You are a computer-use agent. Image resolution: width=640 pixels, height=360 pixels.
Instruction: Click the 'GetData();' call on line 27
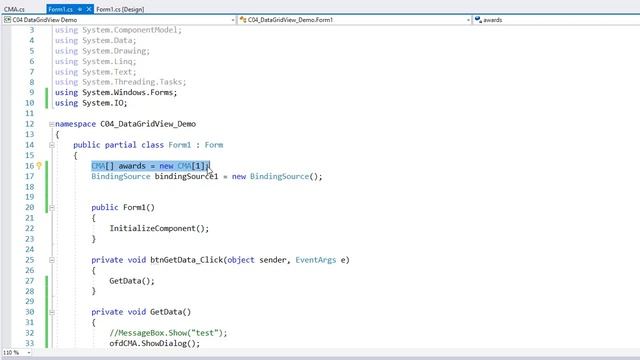[132, 281]
